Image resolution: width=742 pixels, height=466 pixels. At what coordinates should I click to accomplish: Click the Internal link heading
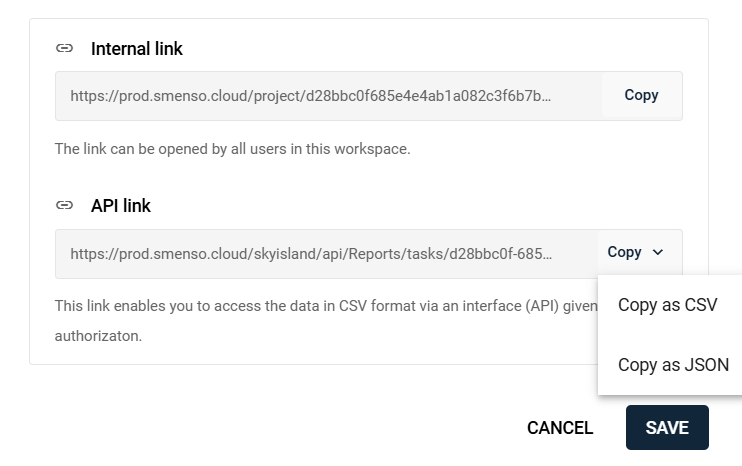pos(137,48)
